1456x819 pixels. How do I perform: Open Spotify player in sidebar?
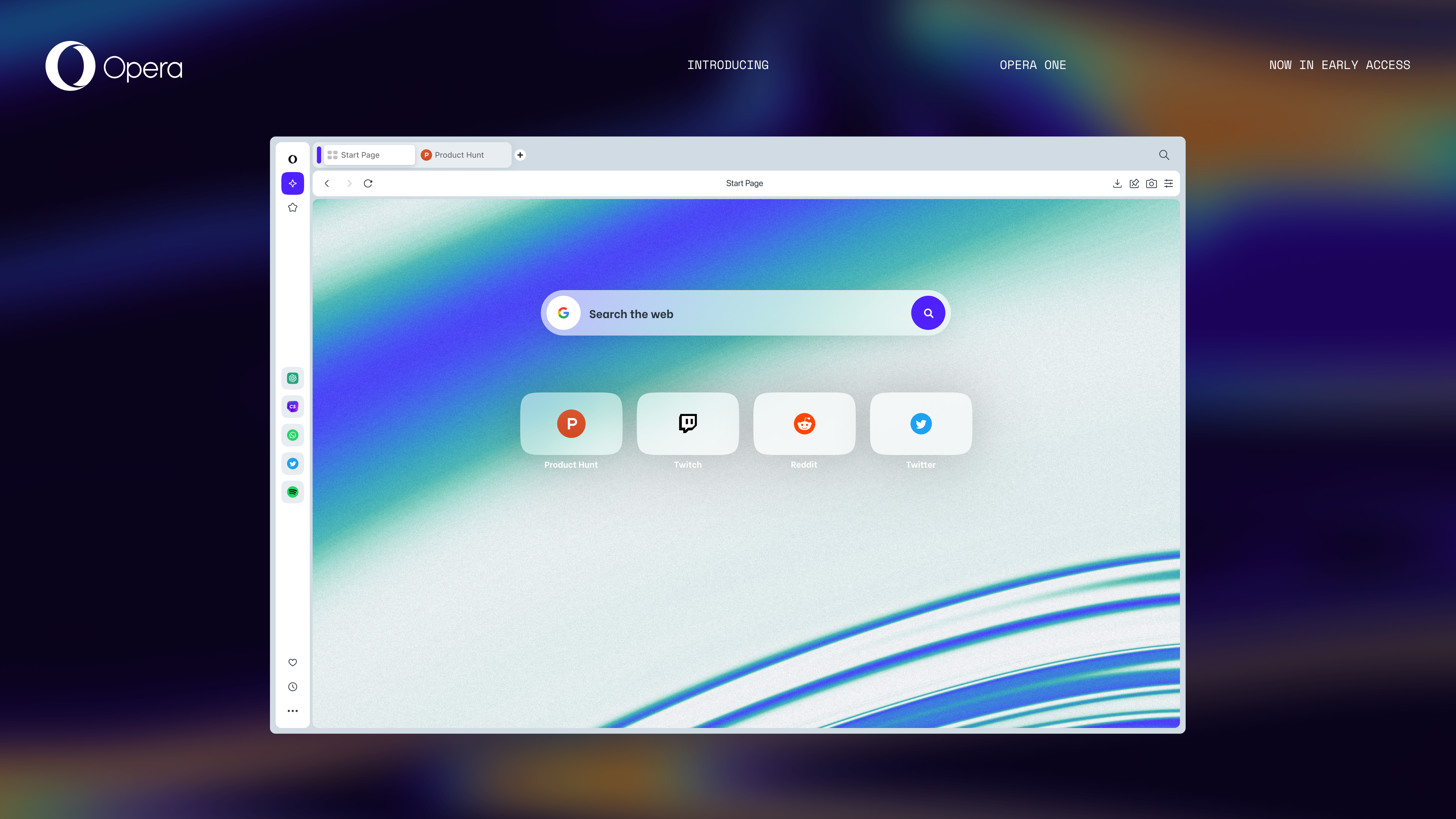click(x=292, y=492)
